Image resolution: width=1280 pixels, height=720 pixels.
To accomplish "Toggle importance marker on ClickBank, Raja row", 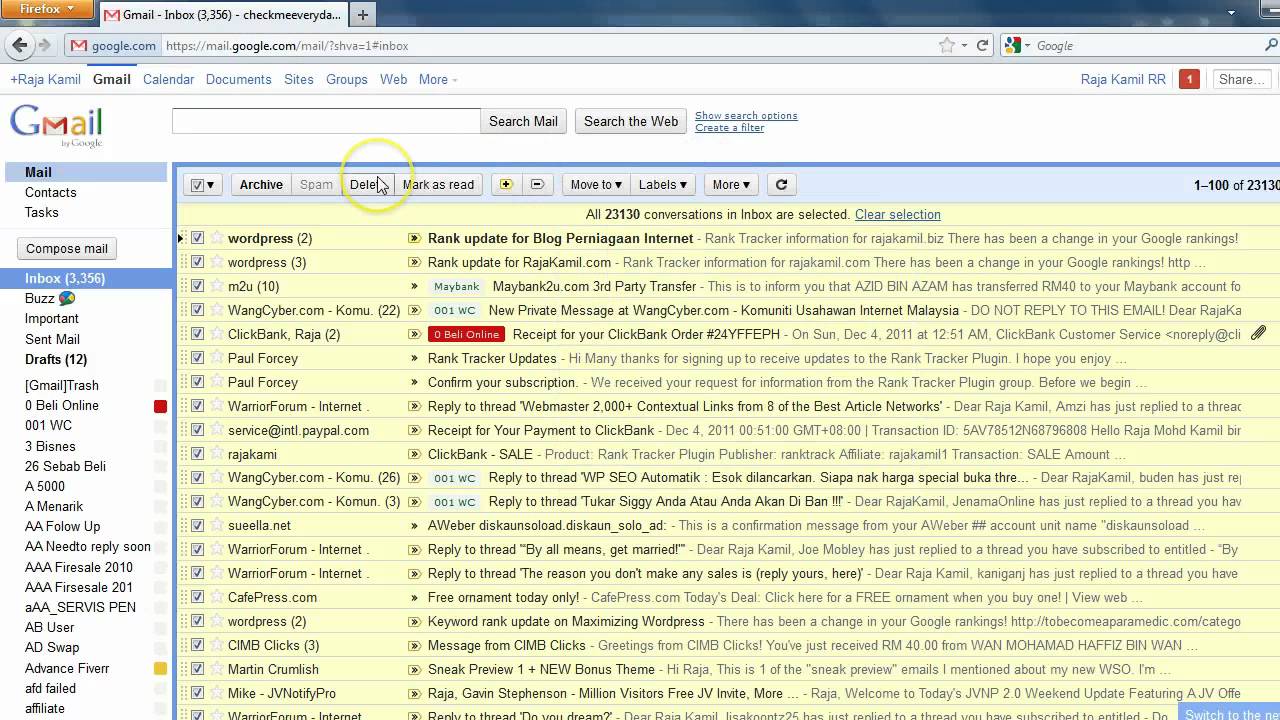I will pyautogui.click(x=414, y=334).
